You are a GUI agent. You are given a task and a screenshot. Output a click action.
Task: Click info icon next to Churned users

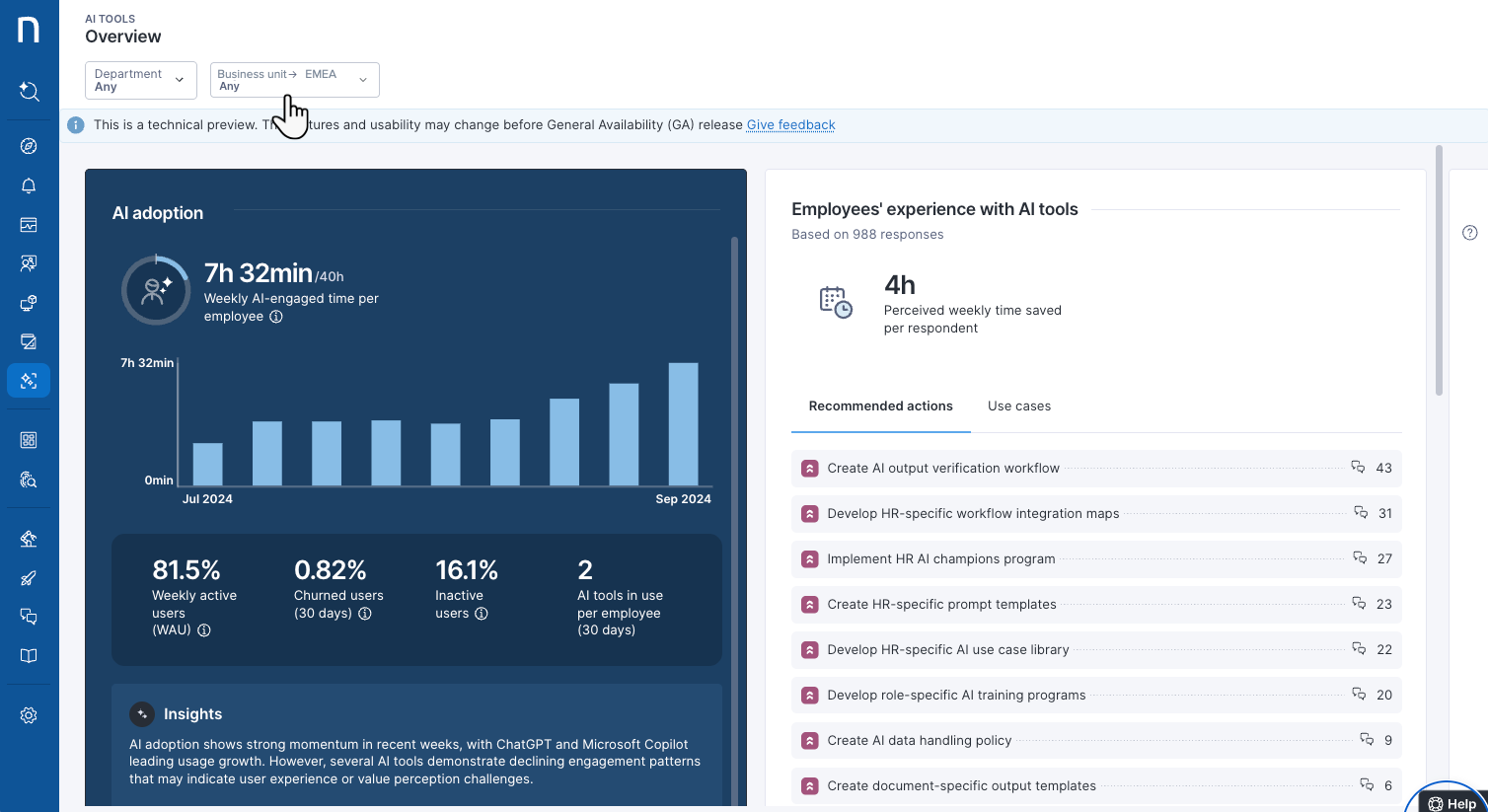(365, 614)
